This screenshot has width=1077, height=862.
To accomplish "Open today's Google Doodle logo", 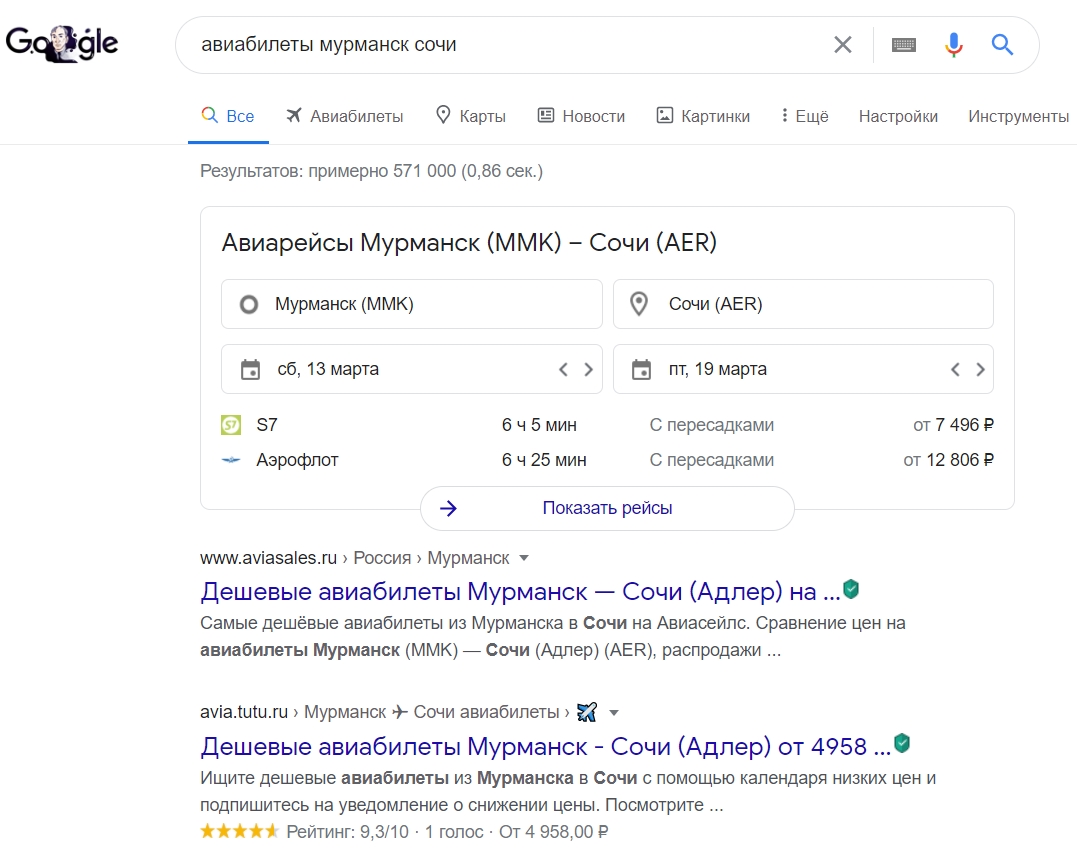I will (x=62, y=43).
